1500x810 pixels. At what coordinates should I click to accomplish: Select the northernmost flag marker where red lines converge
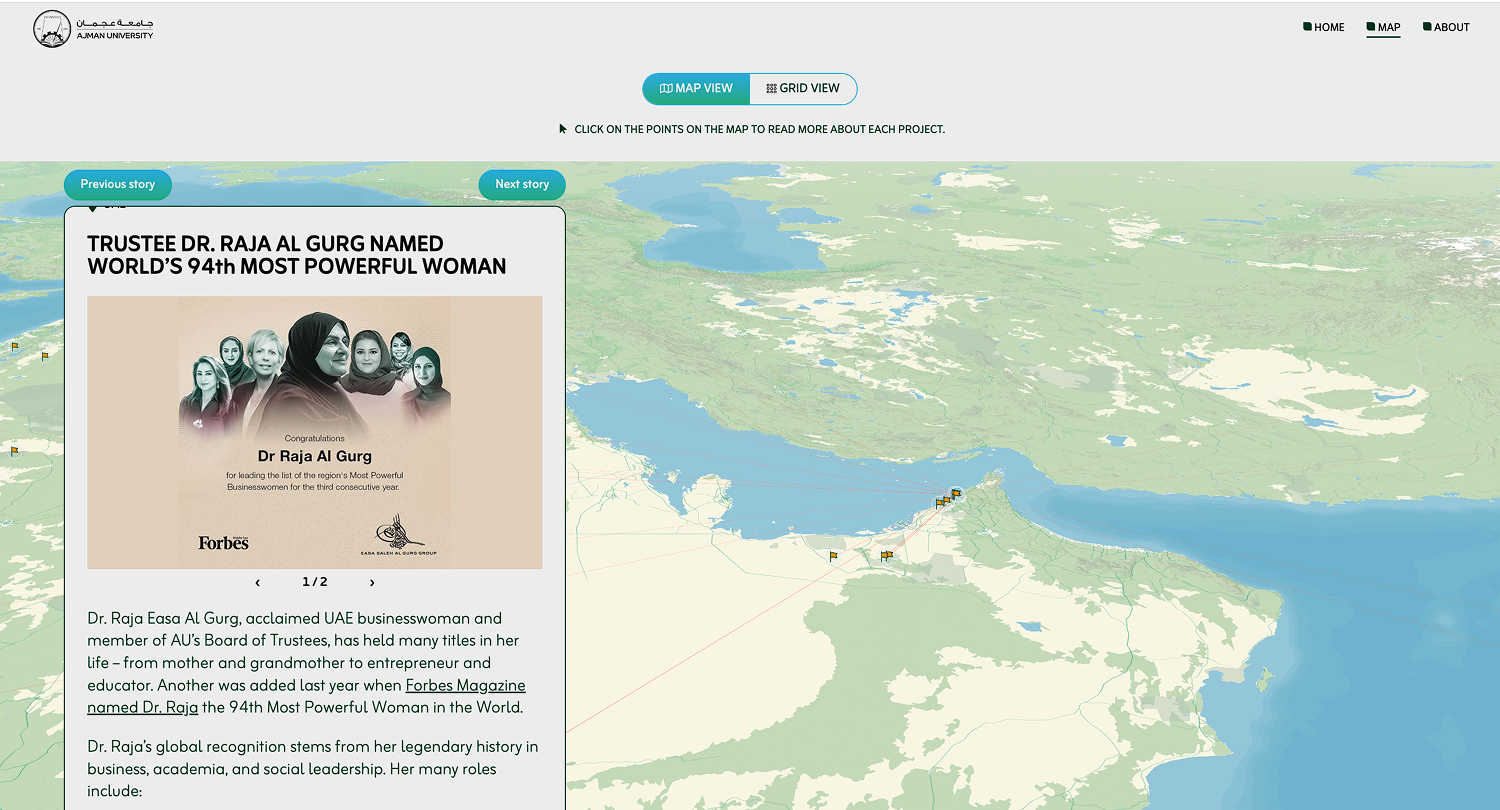956,493
